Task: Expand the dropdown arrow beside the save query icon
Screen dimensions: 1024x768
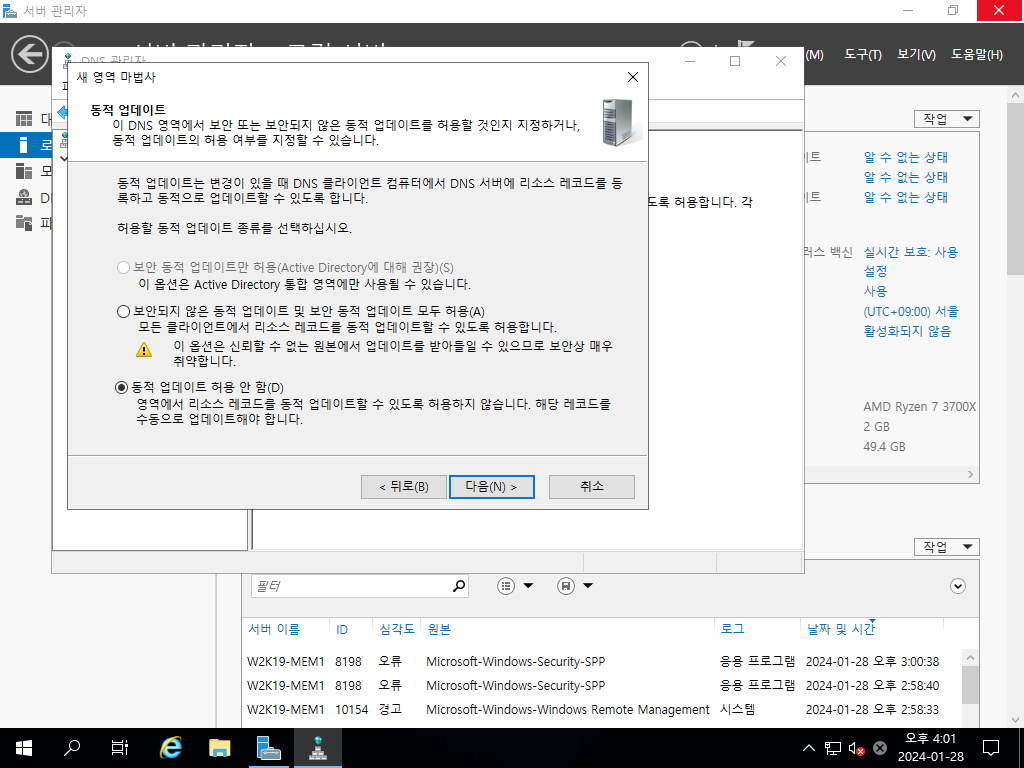Action: pyautogui.click(x=588, y=586)
